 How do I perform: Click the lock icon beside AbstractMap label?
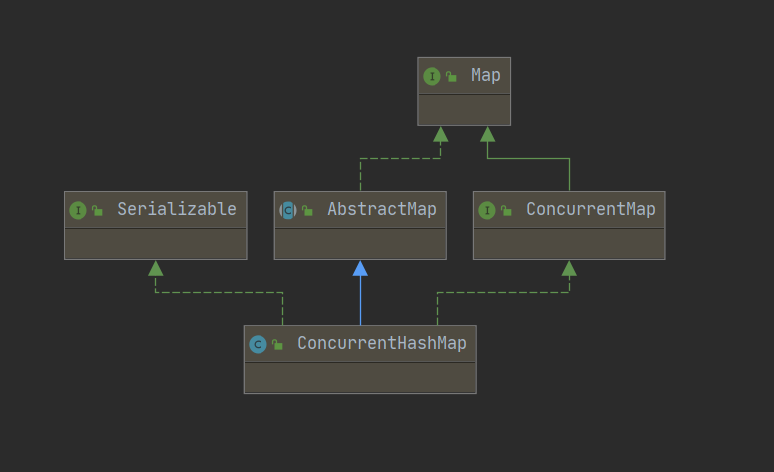tap(307, 210)
